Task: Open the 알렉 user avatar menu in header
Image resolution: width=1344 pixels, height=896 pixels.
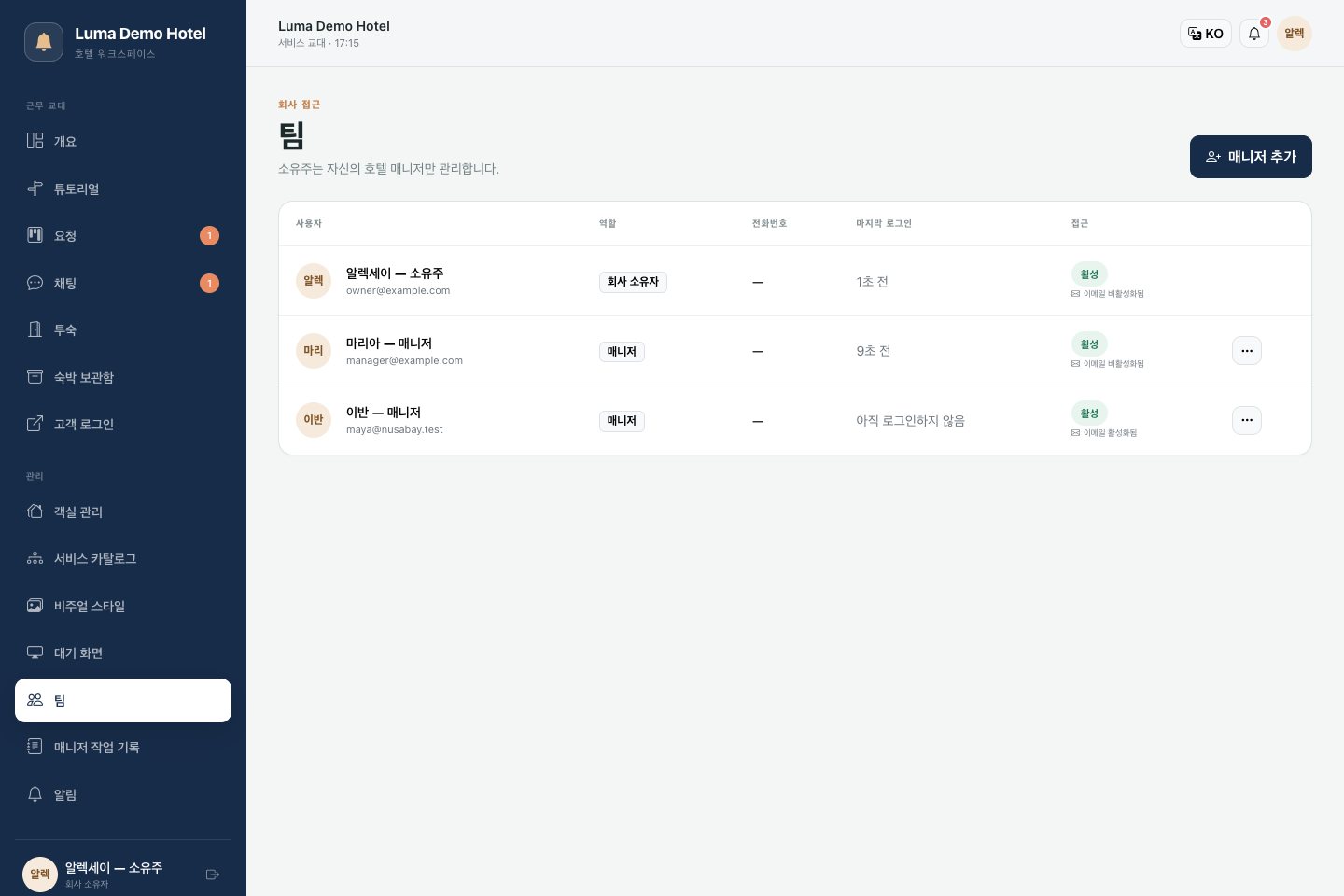Action: 1295,34
